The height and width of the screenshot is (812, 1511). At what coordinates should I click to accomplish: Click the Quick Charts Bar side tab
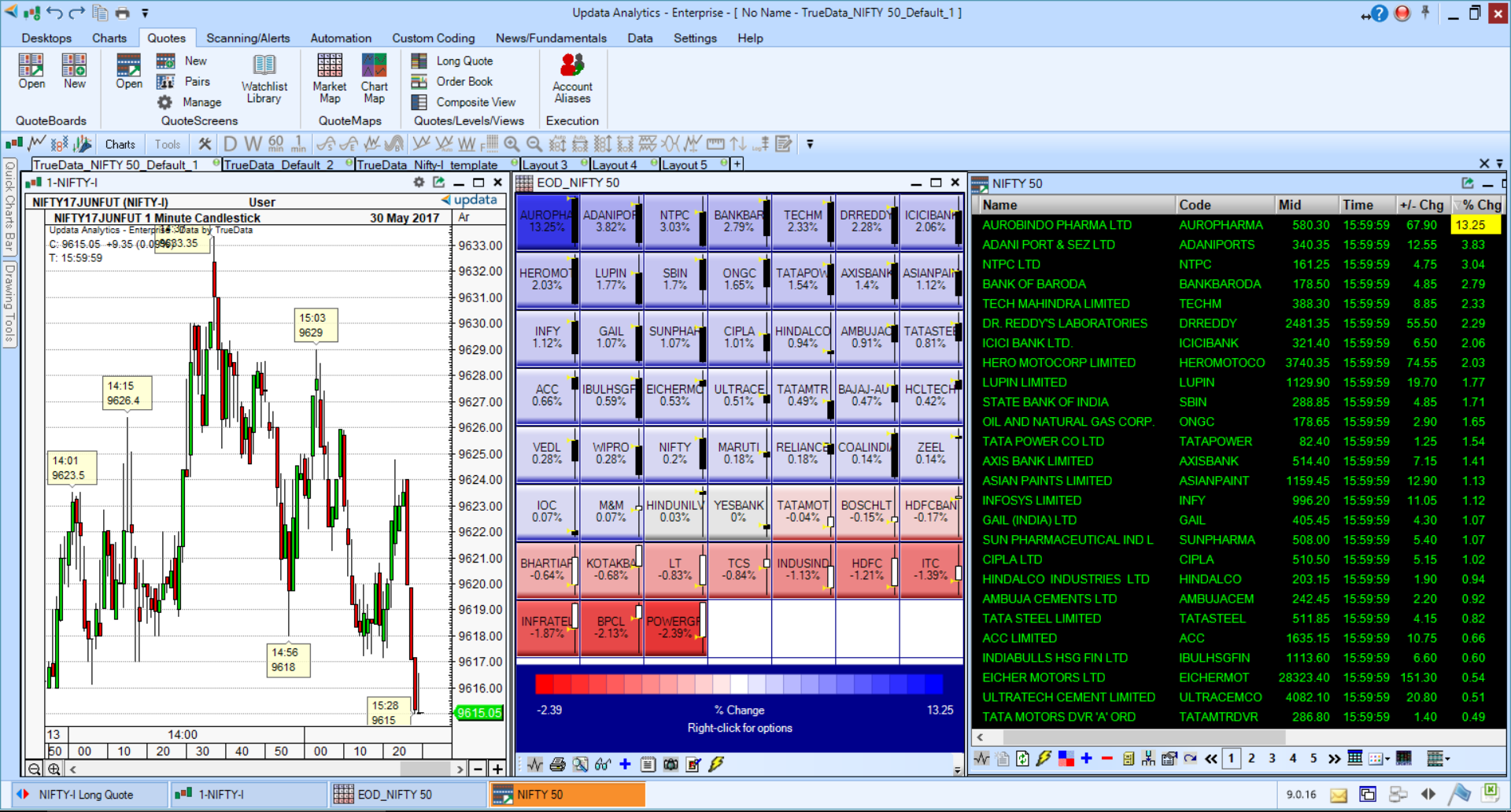(x=9, y=206)
